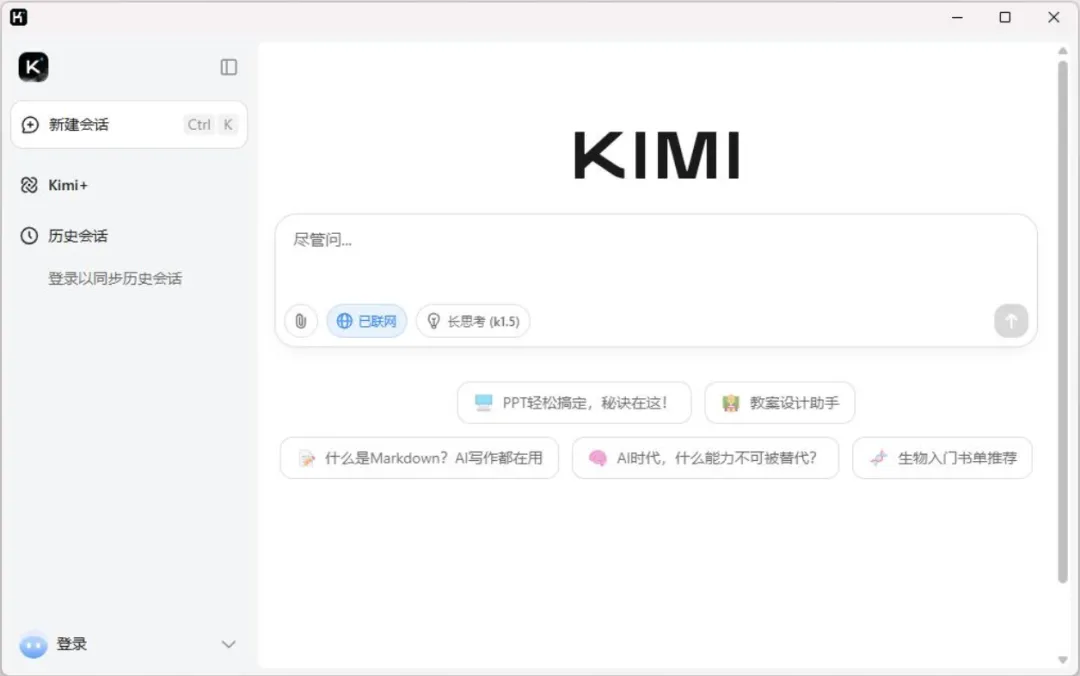
Task: Click the 登录 avatar icon
Action: [33, 645]
